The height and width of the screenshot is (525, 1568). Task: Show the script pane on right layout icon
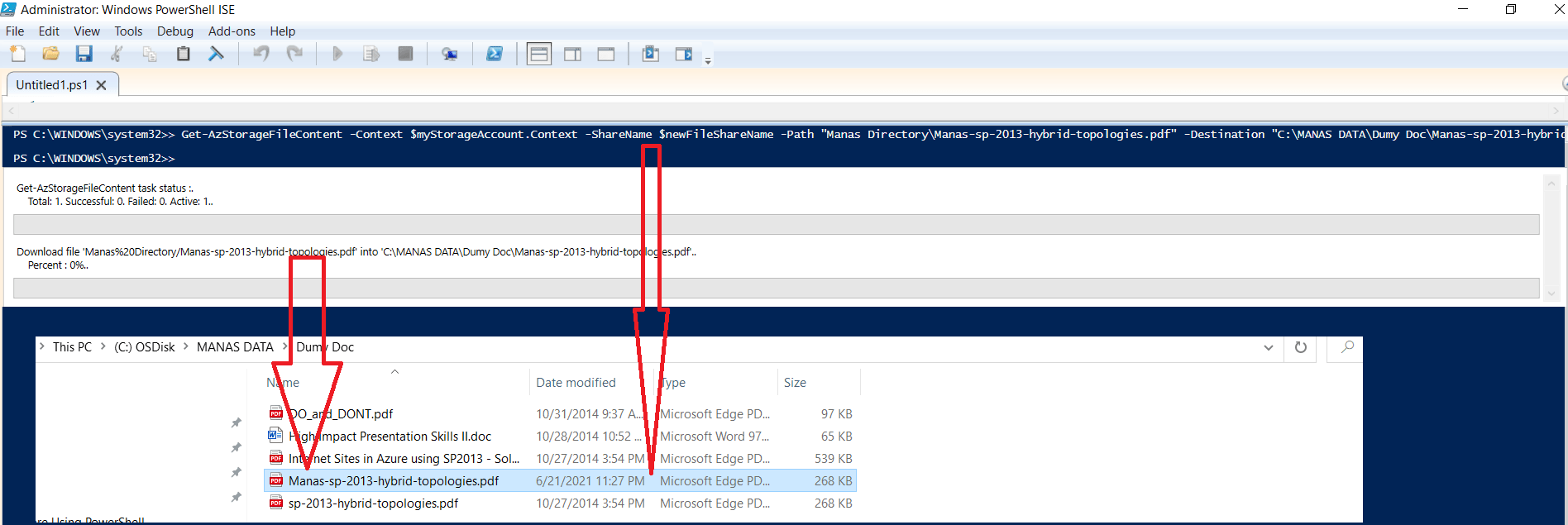572,54
